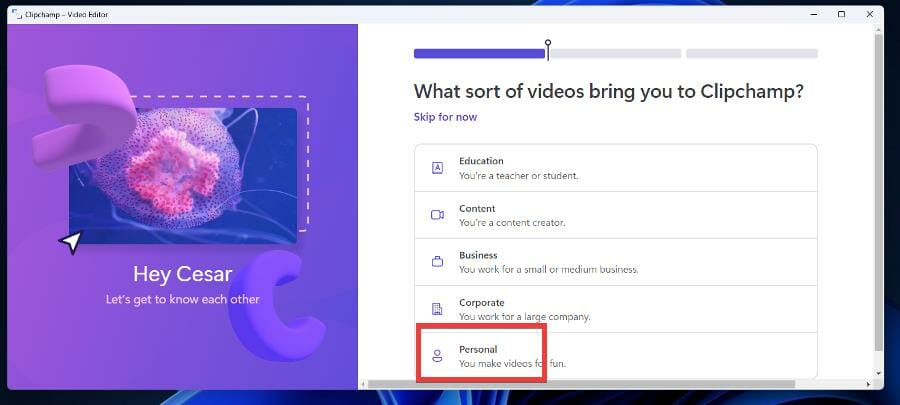Click the Business briefcase icon
This screenshot has width=900, height=405.
click(x=437, y=262)
